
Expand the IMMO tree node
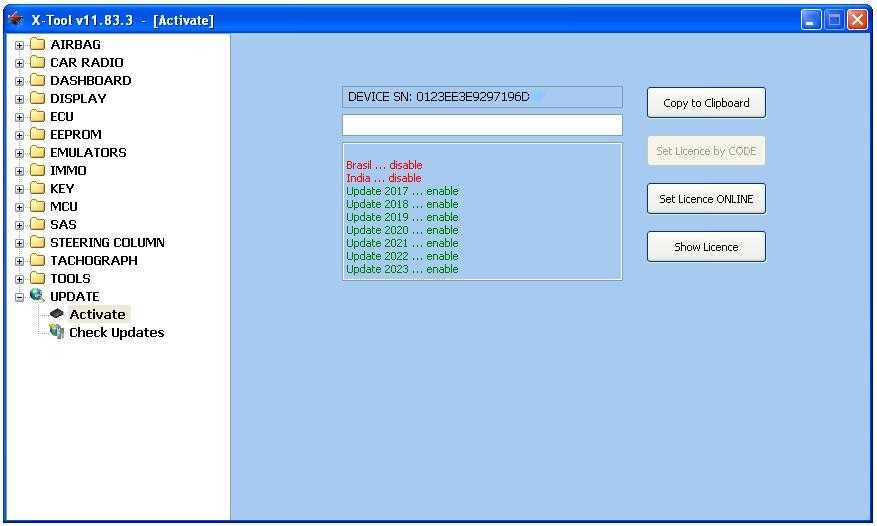[20, 171]
